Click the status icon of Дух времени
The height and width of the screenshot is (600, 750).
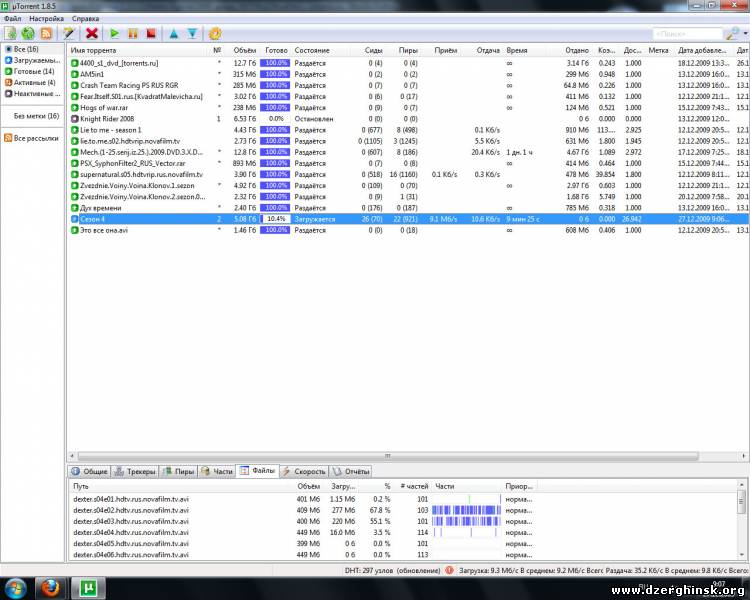pyautogui.click(x=75, y=208)
